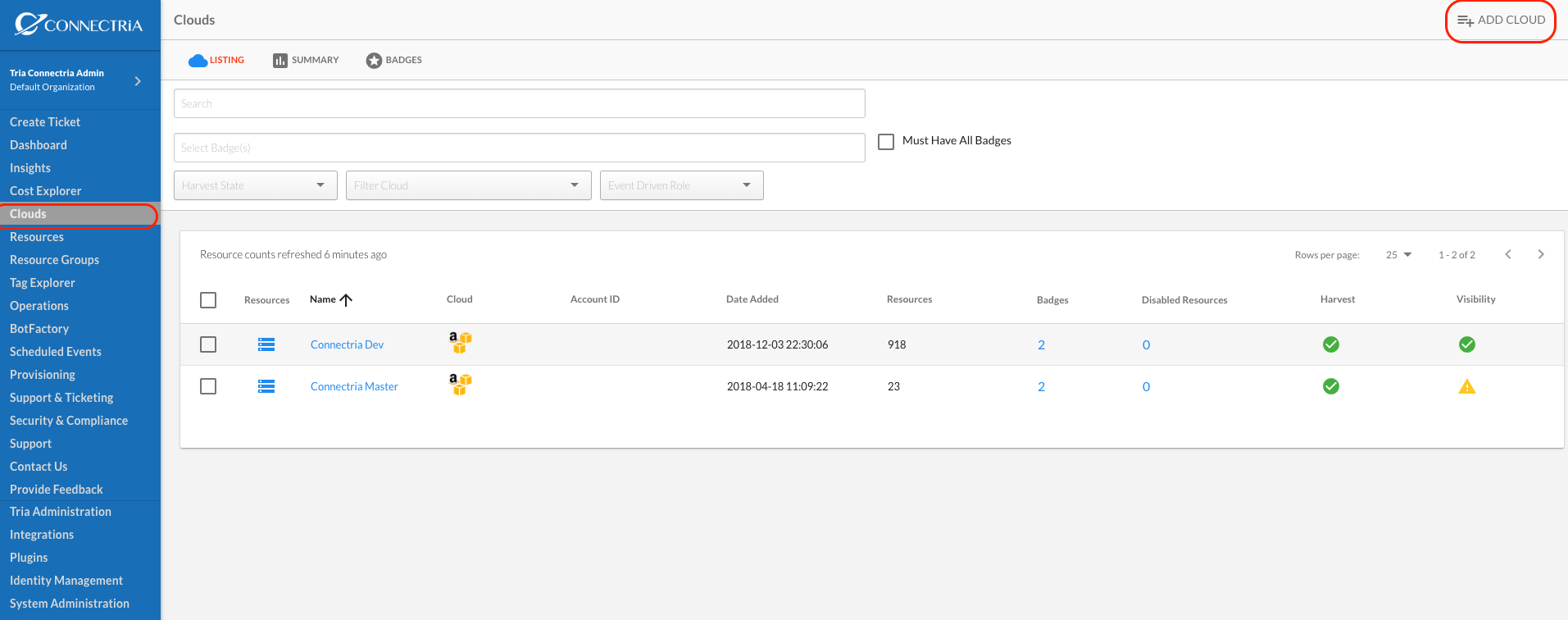1568x620 pixels.
Task: Click Badges count 2 for Connectria Dev
Action: point(1041,345)
